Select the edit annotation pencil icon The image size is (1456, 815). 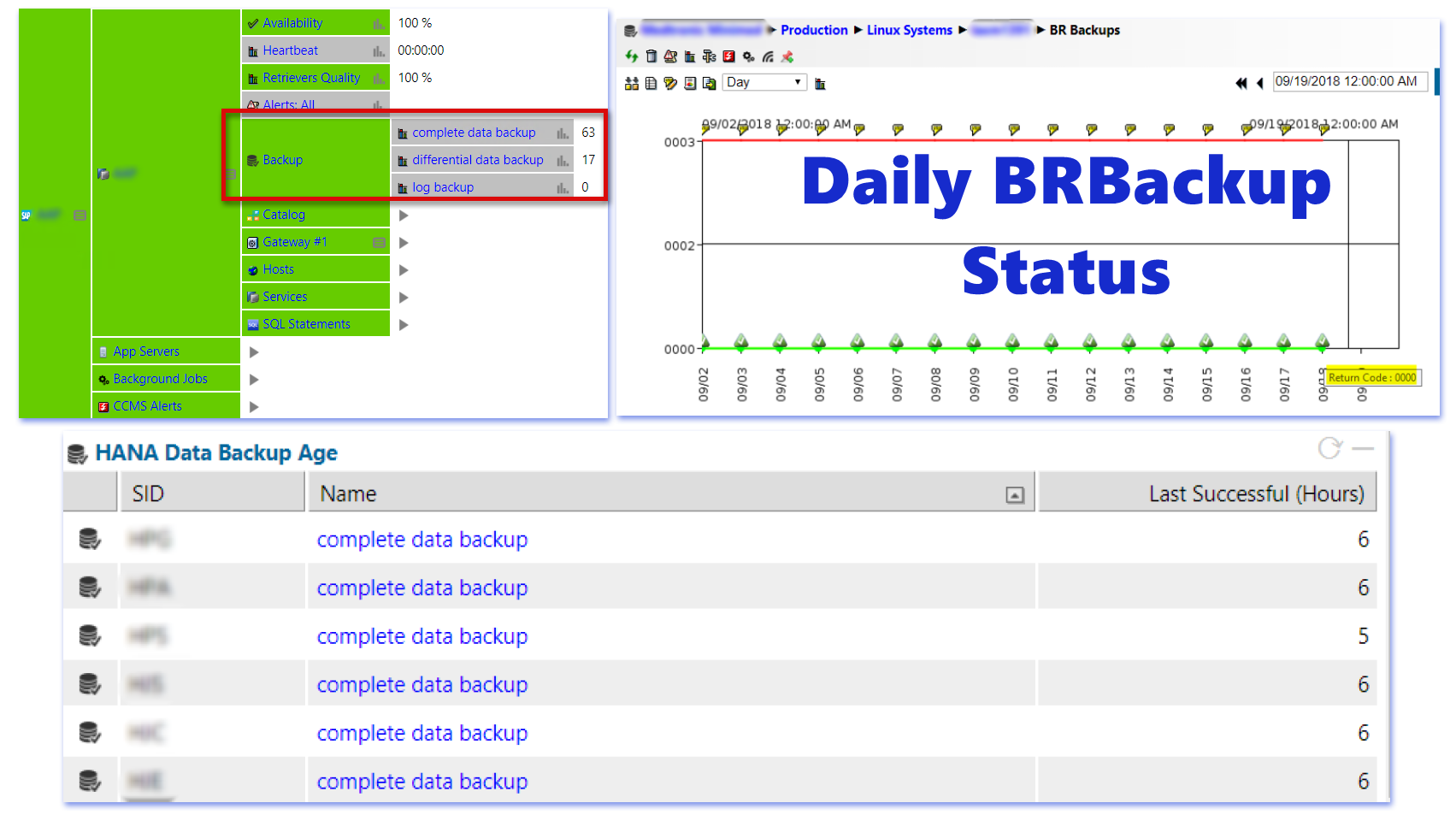pyautogui.click(x=671, y=83)
